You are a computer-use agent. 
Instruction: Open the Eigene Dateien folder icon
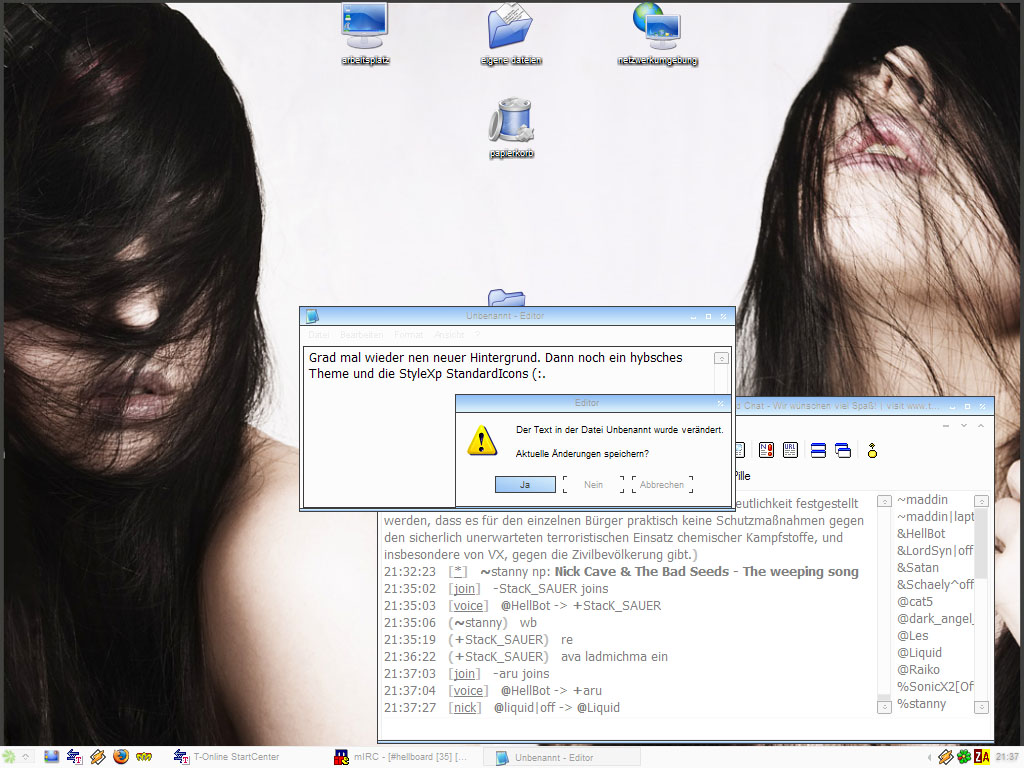pyautogui.click(x=510, y=27)
